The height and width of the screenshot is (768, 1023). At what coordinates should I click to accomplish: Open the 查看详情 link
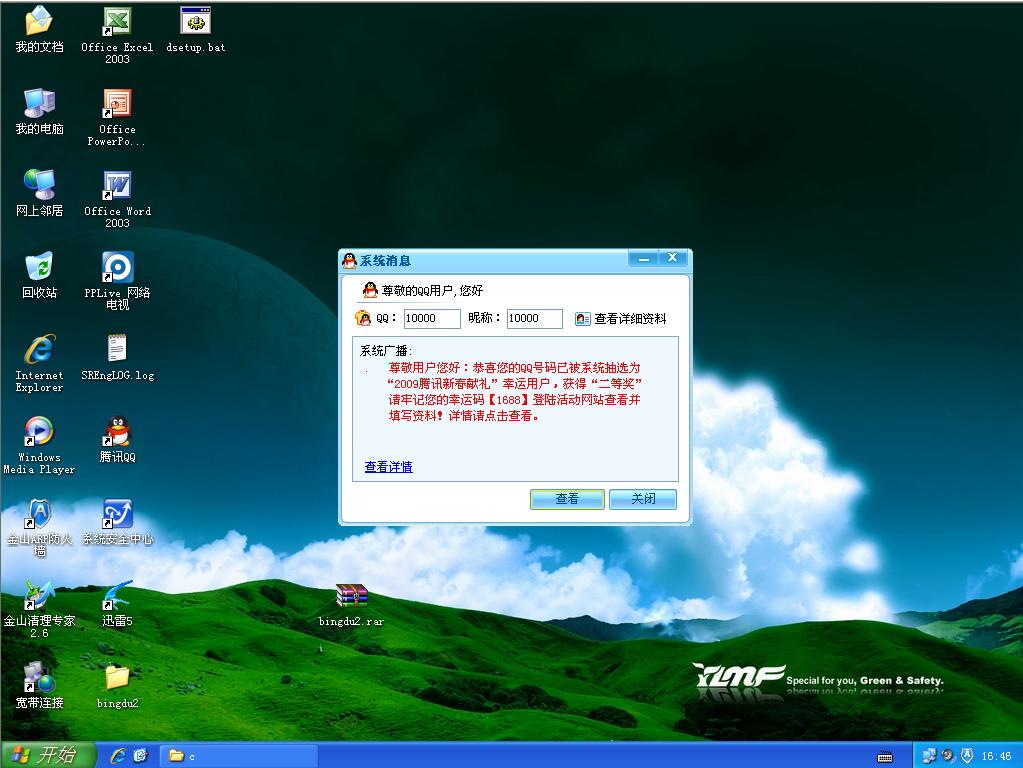pyautogui.click(x=388, y=467)
